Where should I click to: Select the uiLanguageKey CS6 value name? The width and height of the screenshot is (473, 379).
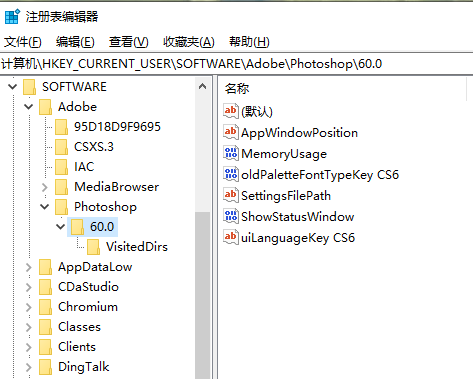click(298, 238)
